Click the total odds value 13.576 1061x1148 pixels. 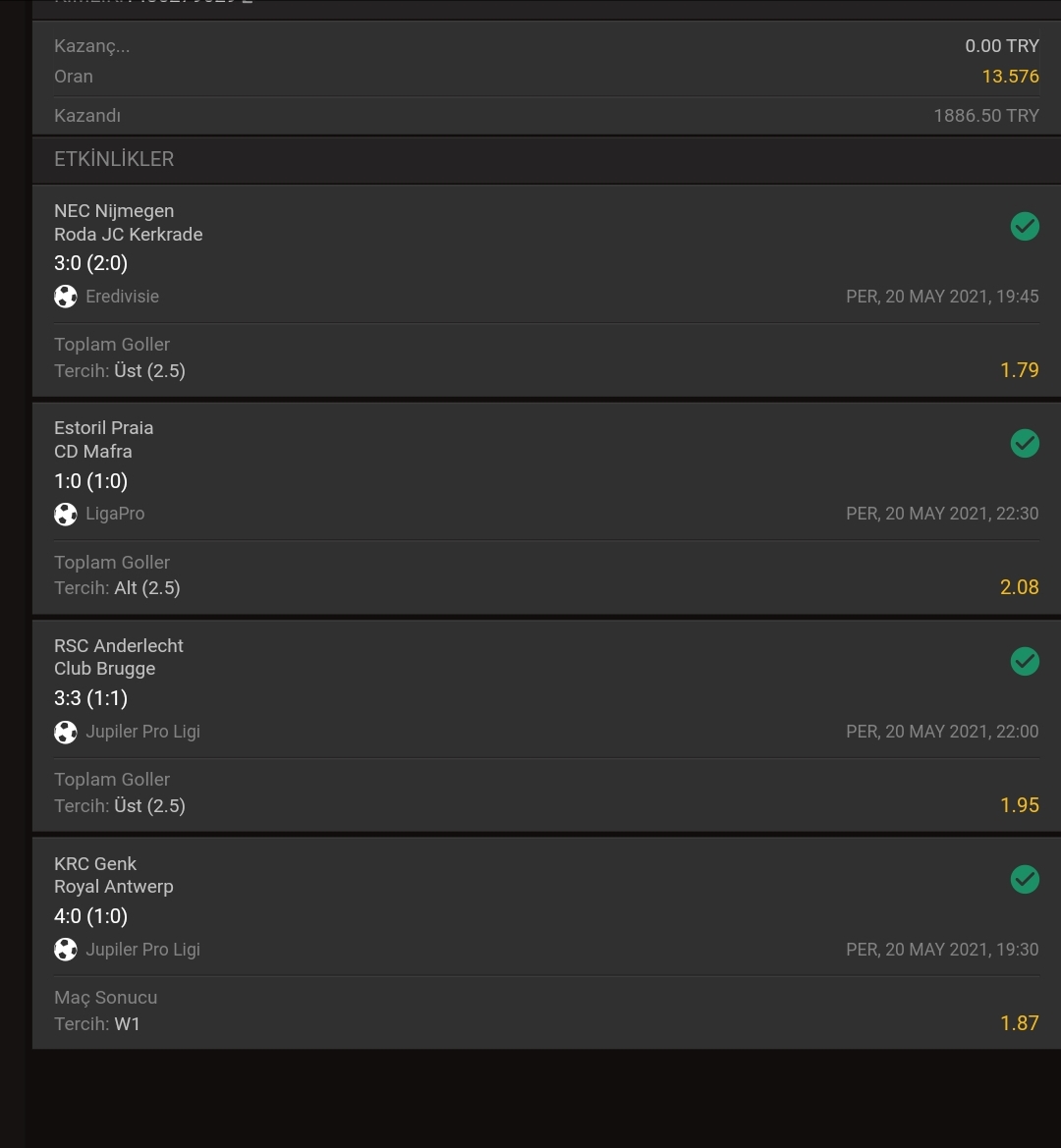click(x=1010, y=77)
